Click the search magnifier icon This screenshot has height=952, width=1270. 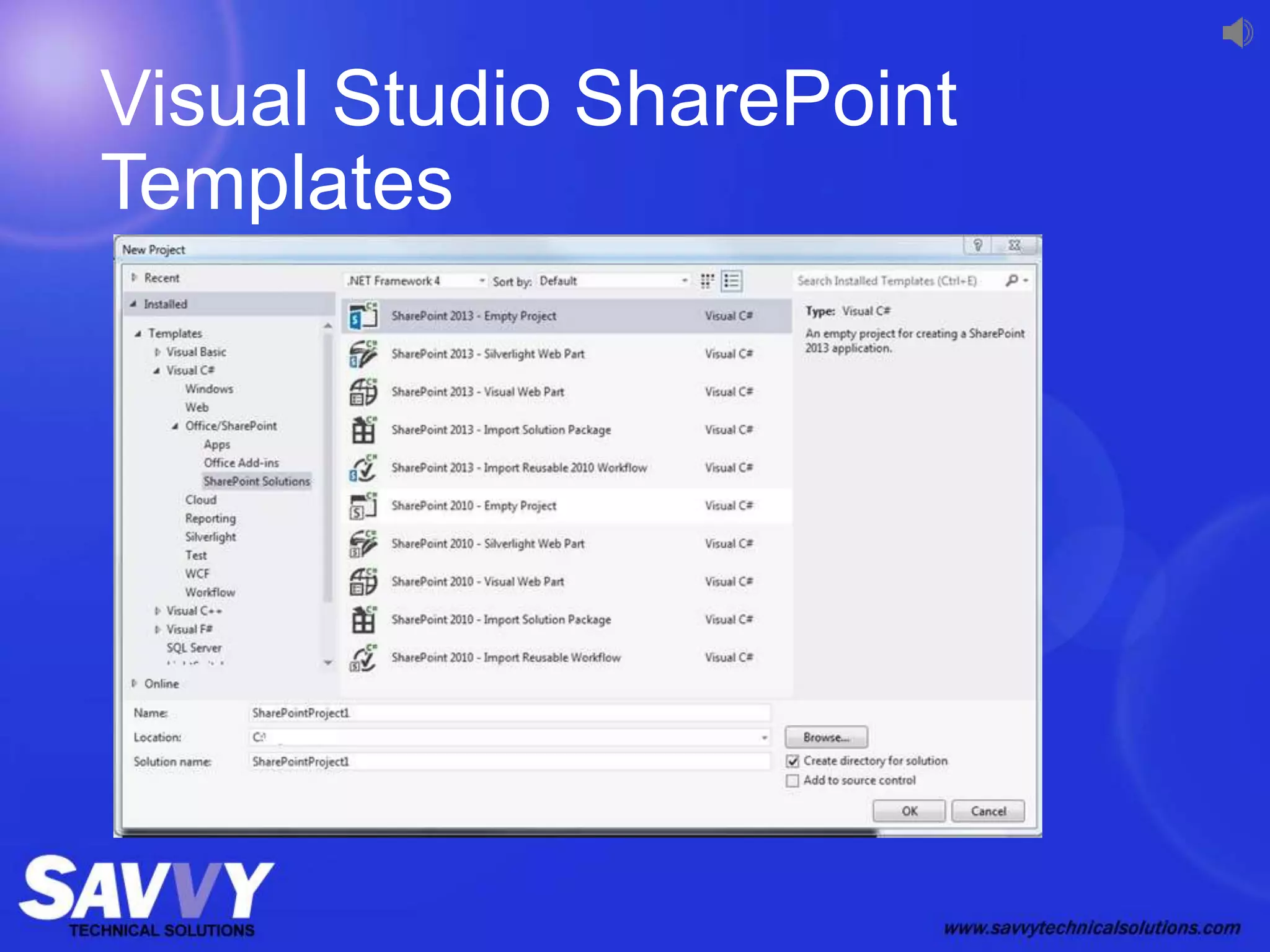coord(1011,281)
